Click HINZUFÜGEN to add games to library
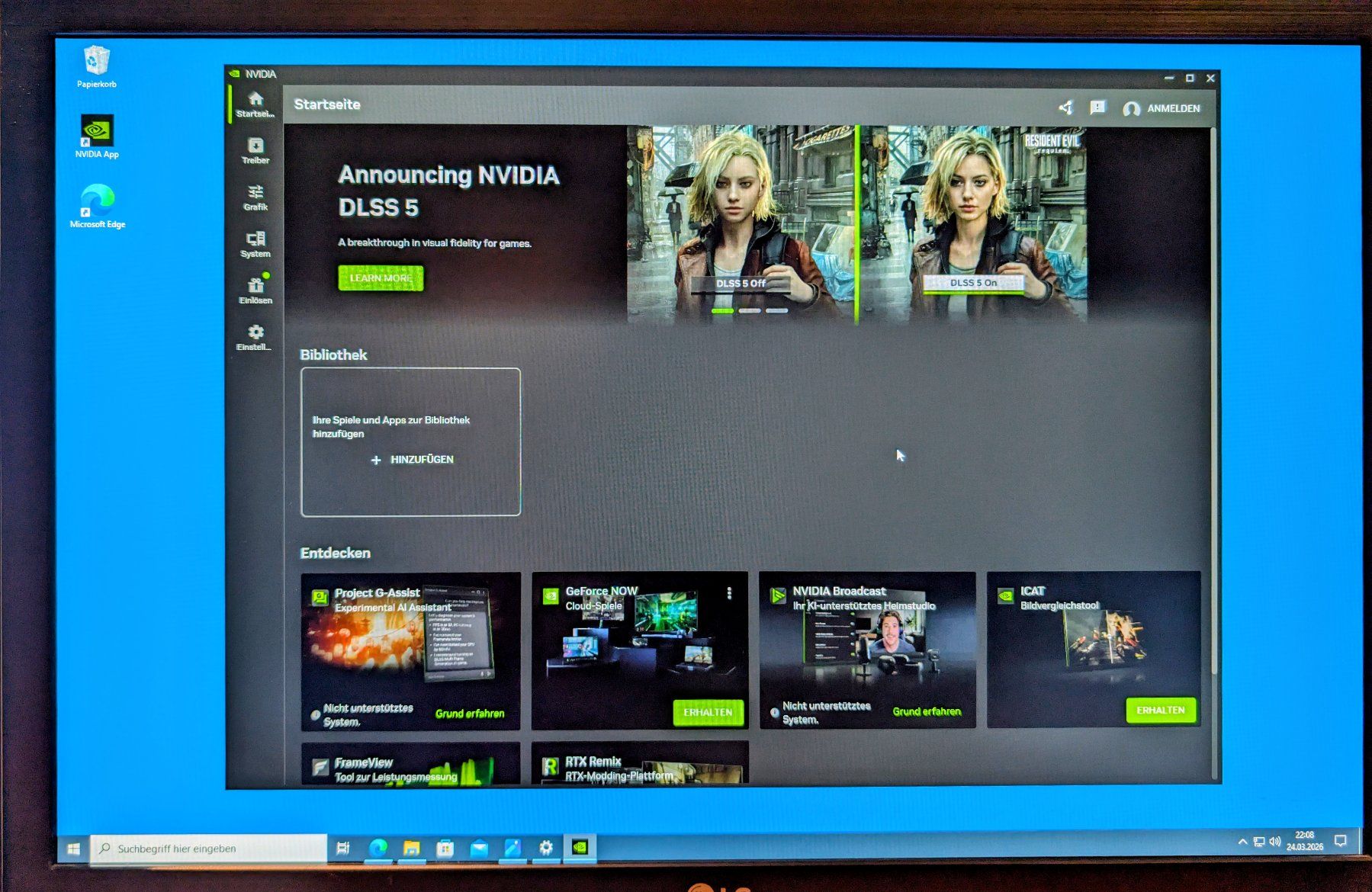The height and width of the screenshot is (892, 1372). point(413,460)
